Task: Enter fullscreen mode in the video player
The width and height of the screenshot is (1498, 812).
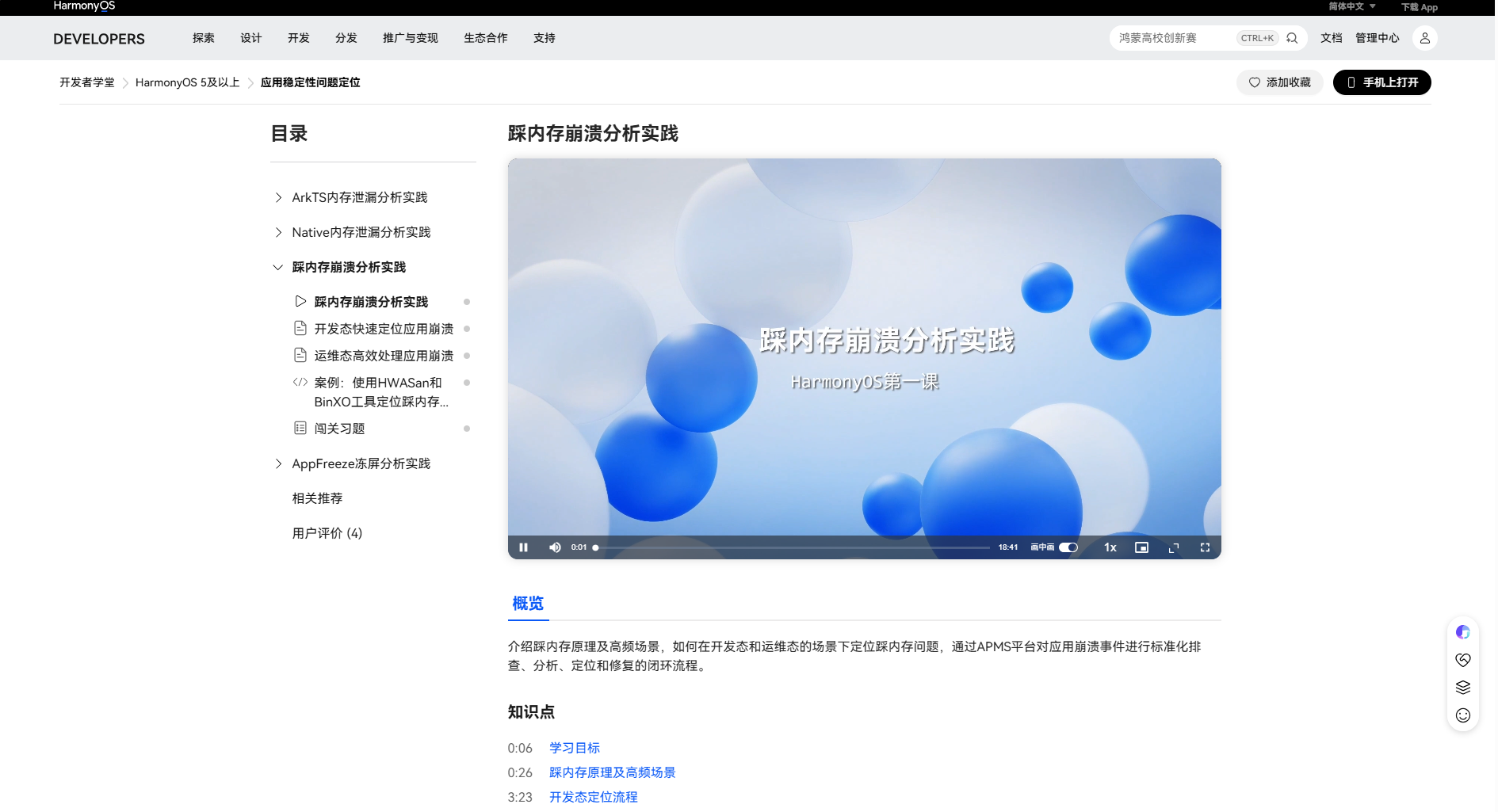Action: pos(1205,547)
